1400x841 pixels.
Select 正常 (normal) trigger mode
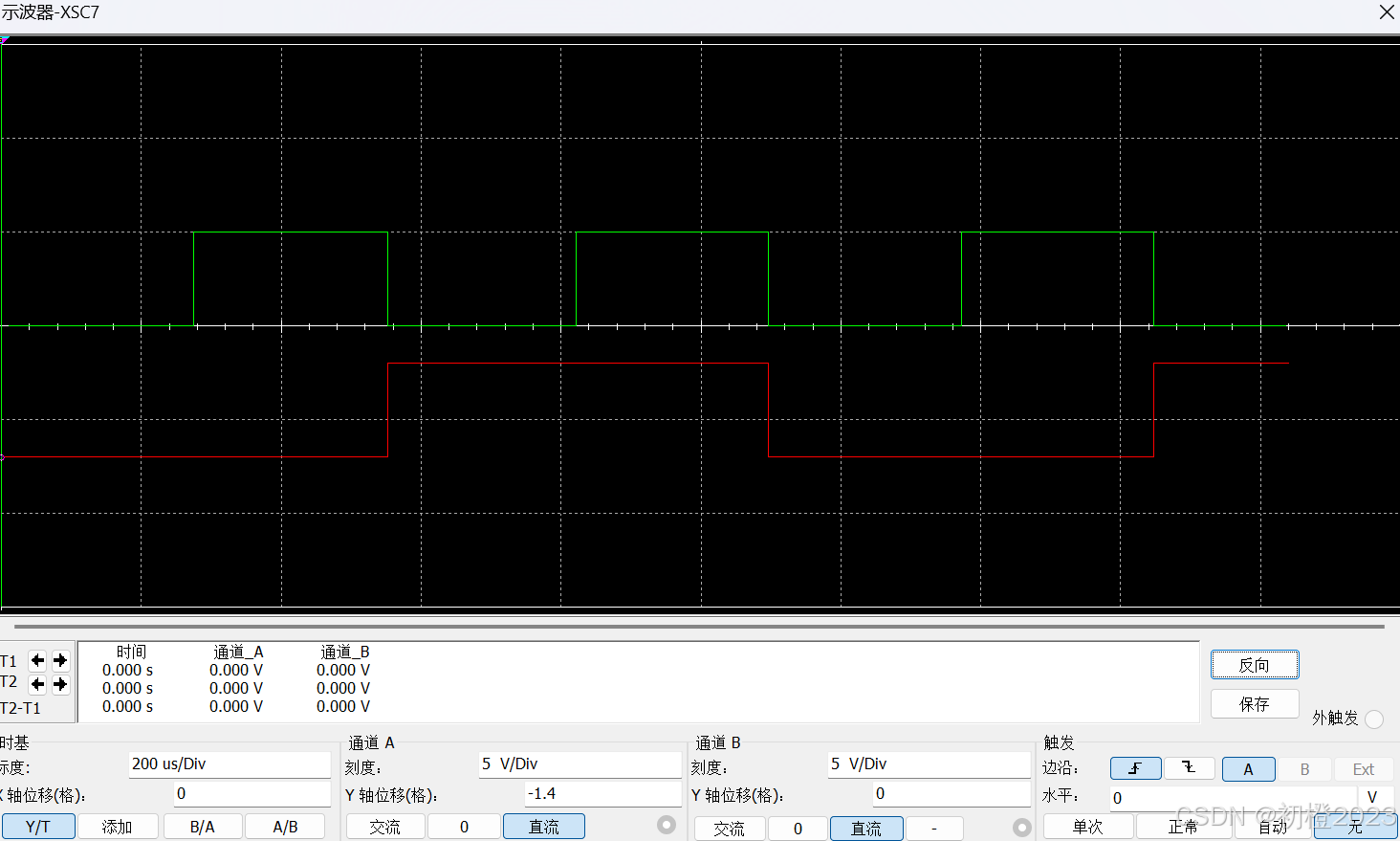[1183, 827]
